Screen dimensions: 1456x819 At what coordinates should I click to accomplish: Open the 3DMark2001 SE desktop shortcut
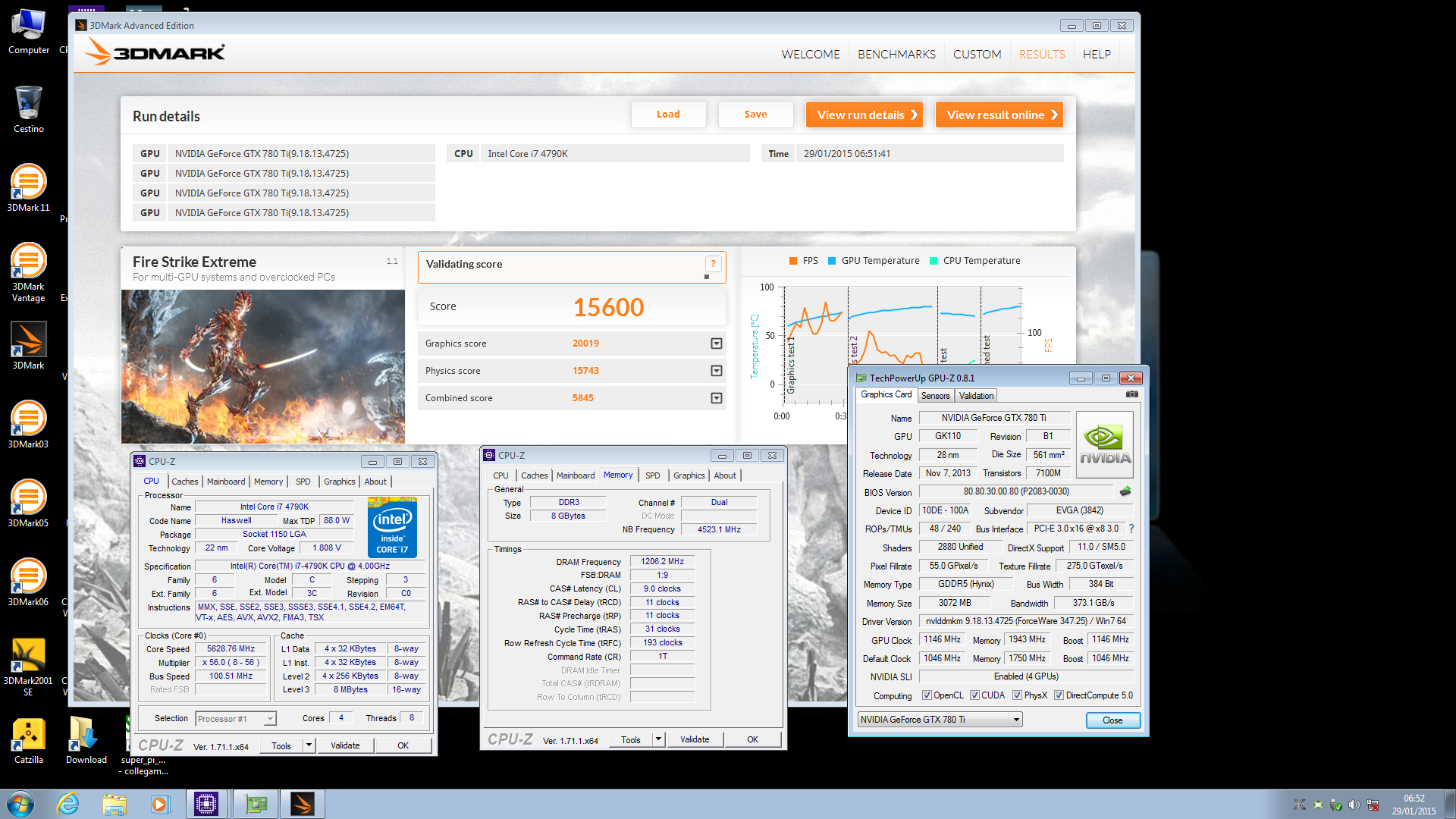pyautogui.click(x=28, y=667)
